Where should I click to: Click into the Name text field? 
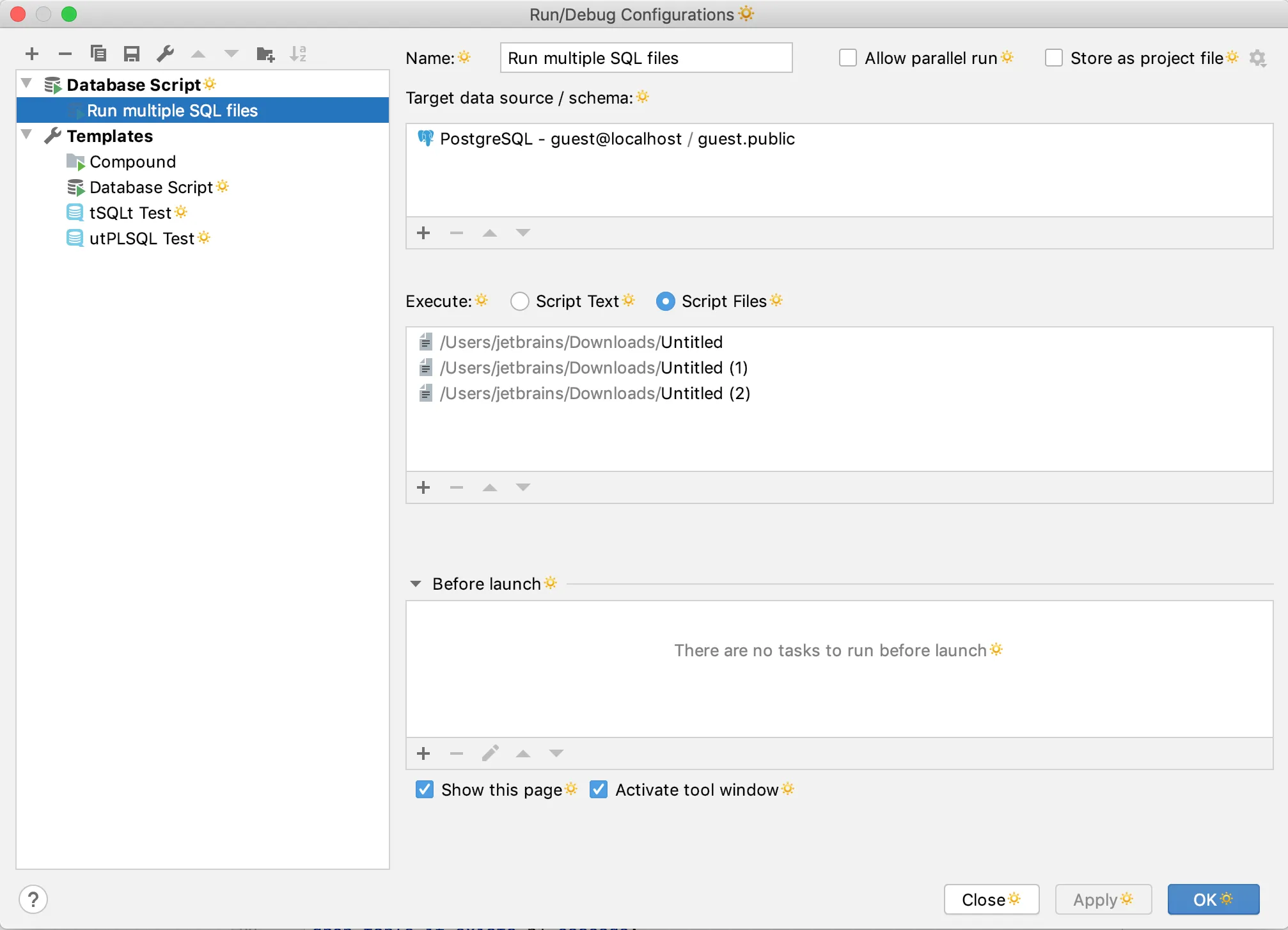coord(646,58)
